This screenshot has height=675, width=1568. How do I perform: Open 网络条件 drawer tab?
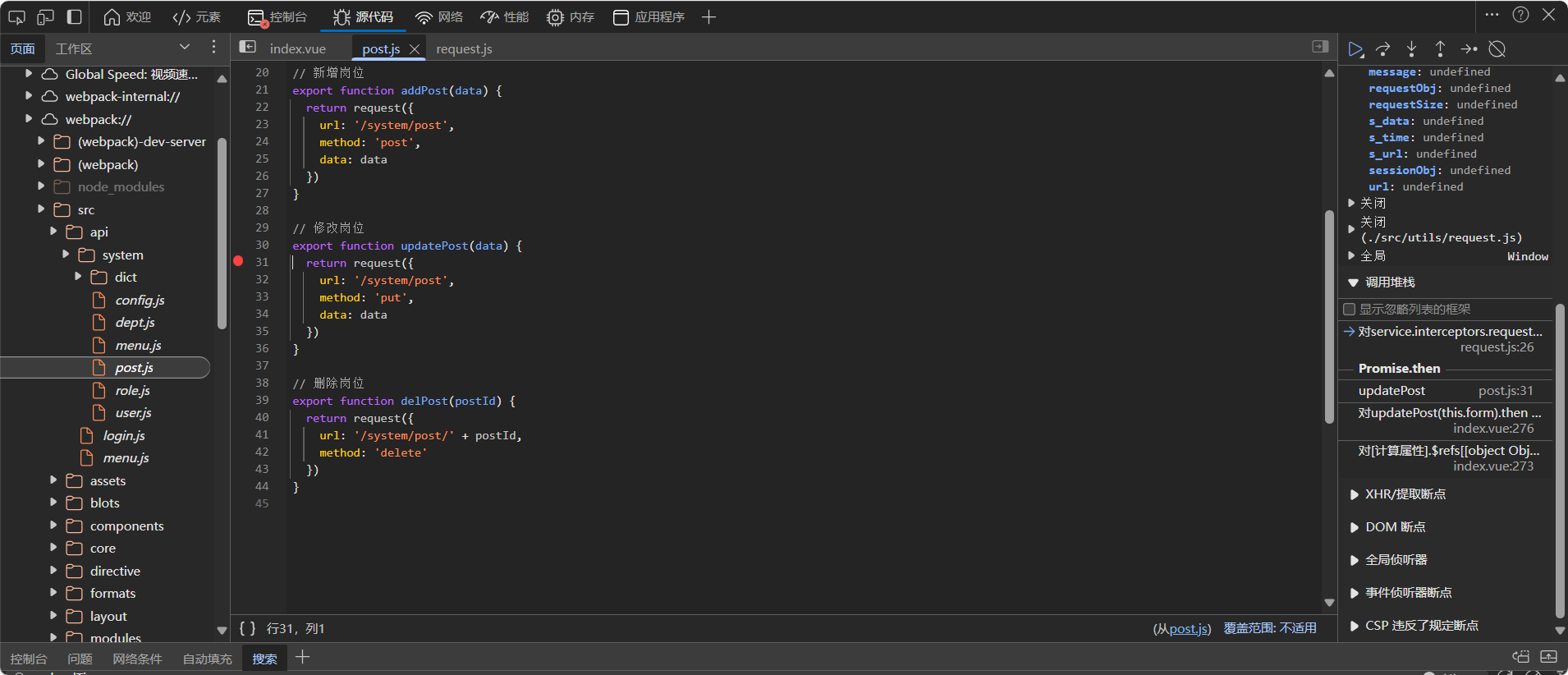137,659
